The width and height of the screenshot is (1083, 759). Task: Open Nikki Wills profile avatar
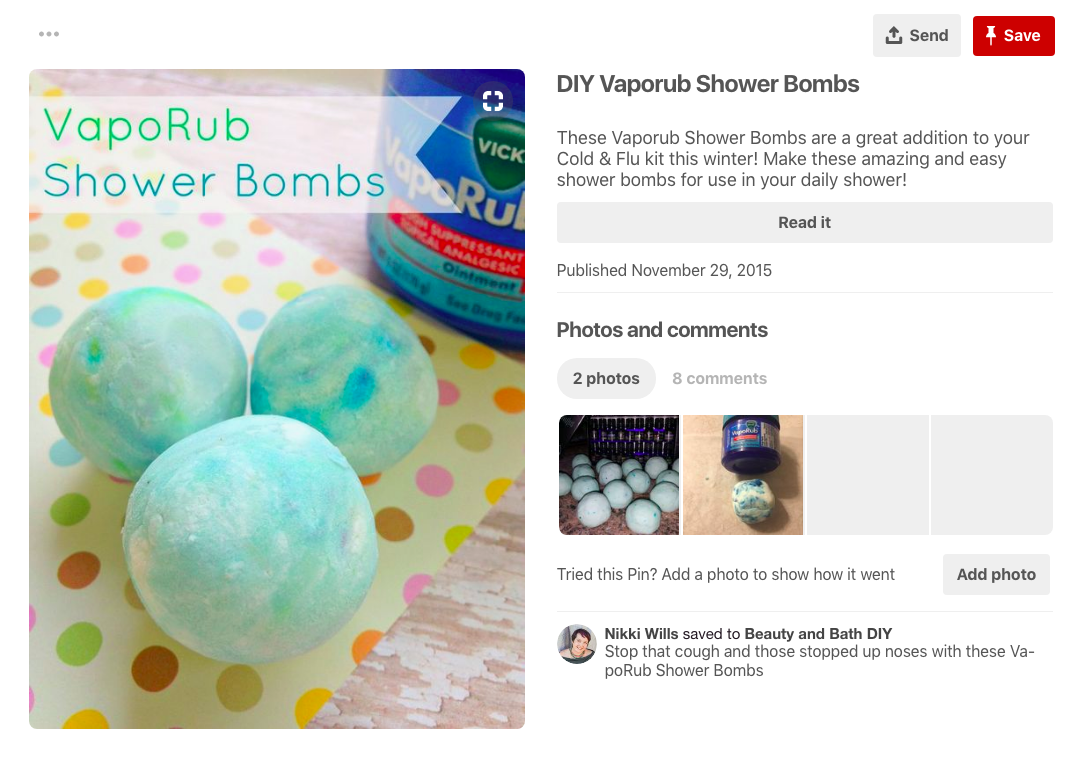tap(577, 644)
